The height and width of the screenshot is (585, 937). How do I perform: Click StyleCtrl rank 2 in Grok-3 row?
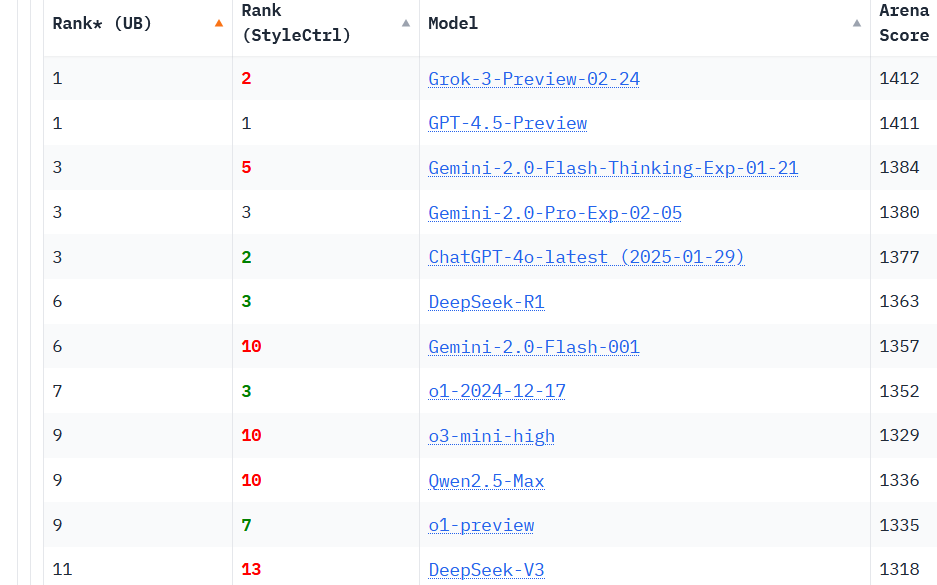click(x=246, y=78)
